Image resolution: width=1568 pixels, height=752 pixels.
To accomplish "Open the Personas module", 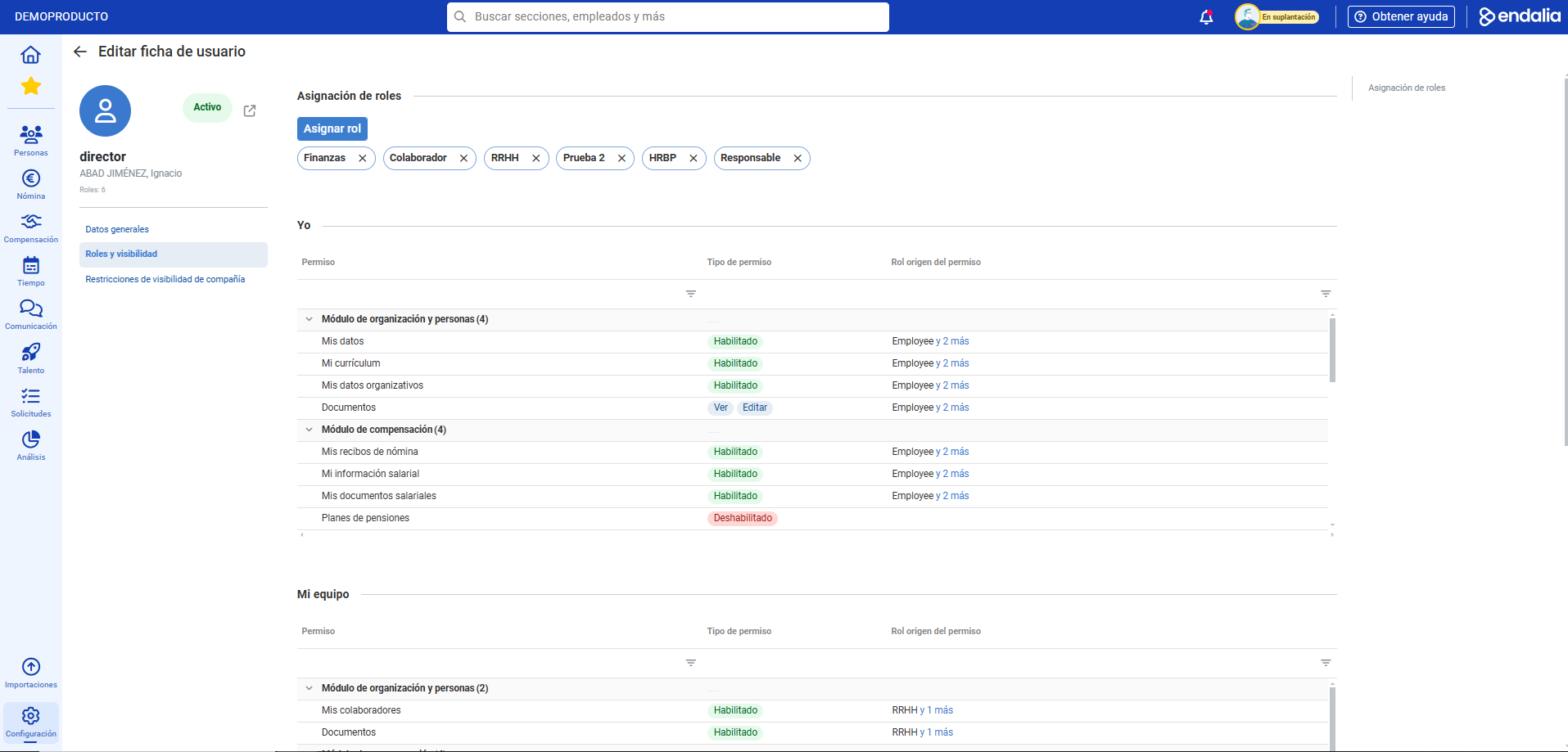I will 30,140.
